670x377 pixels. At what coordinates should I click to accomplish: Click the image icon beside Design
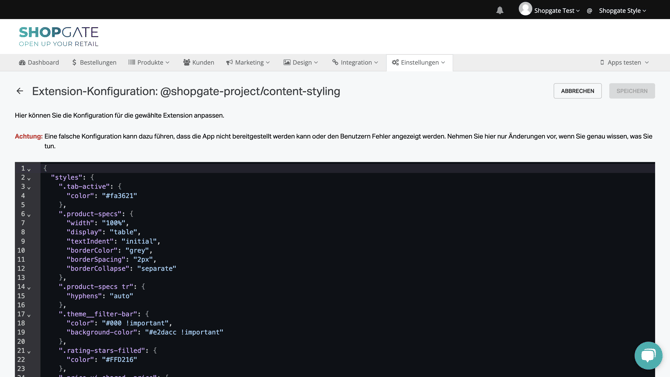pos(287,62)
